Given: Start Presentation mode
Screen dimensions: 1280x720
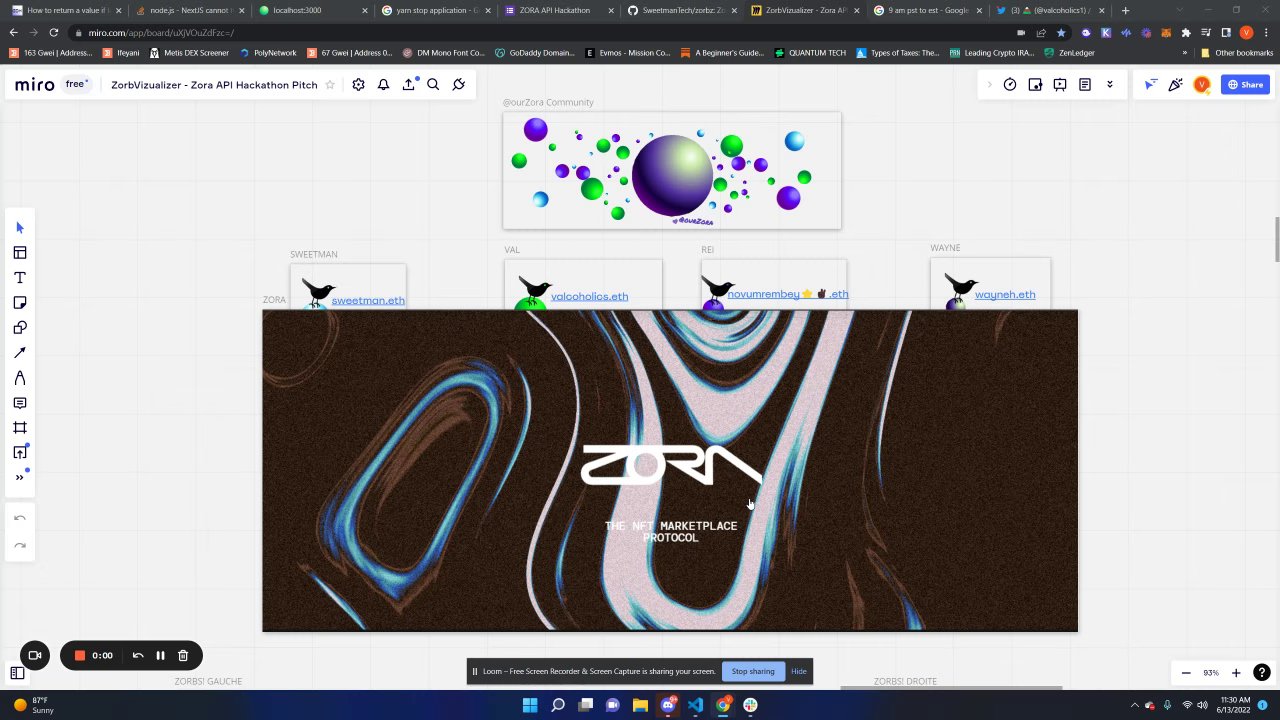Looking at the screenshot, I should tap(1060, 85).
